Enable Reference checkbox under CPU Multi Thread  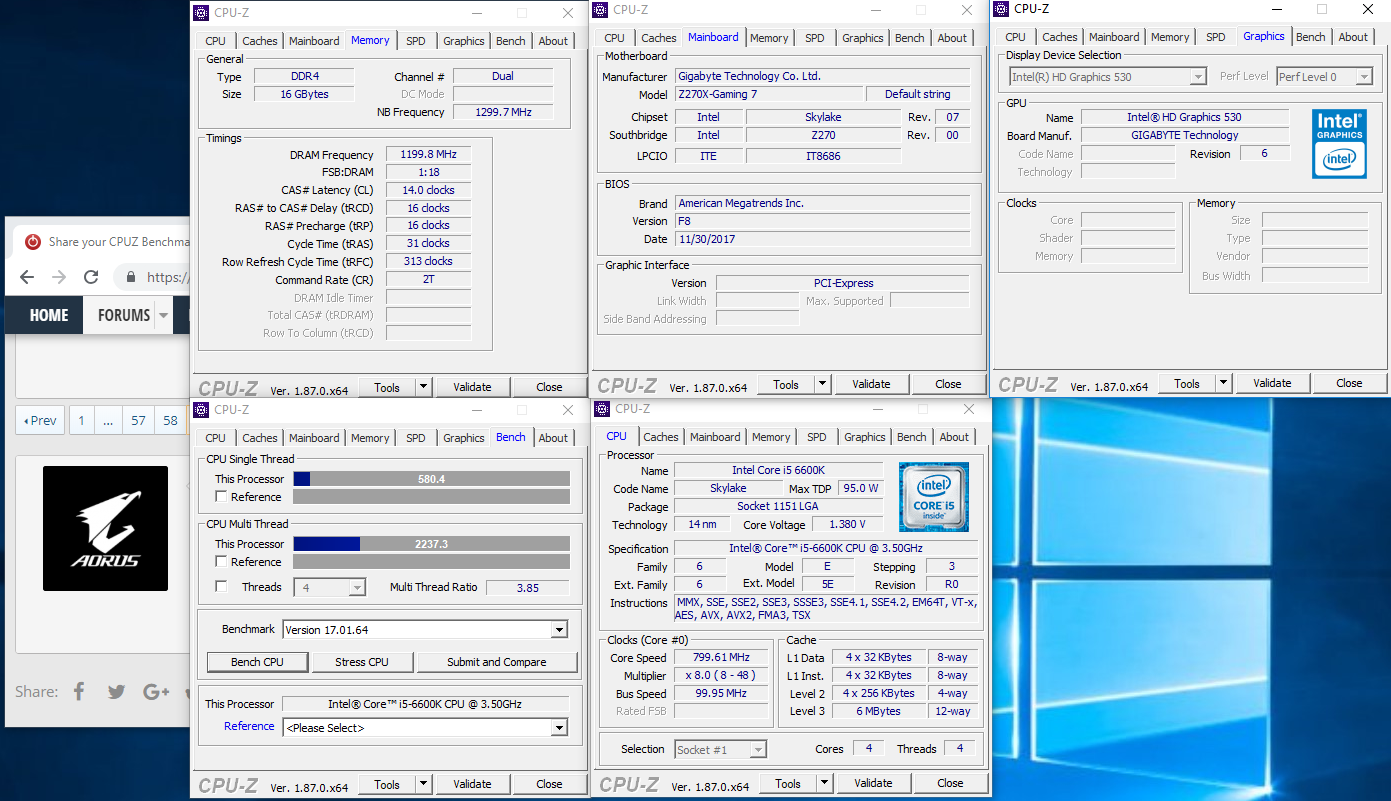pyautogui.click(x=221, y=562)
